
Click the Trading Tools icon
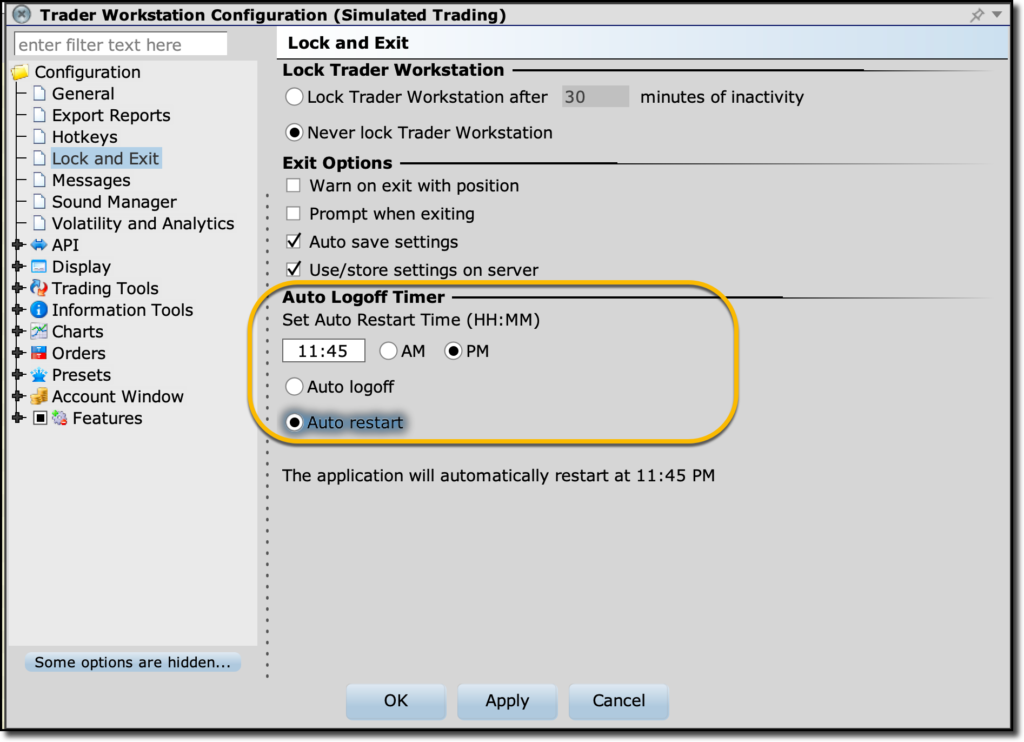pos(39,288)
